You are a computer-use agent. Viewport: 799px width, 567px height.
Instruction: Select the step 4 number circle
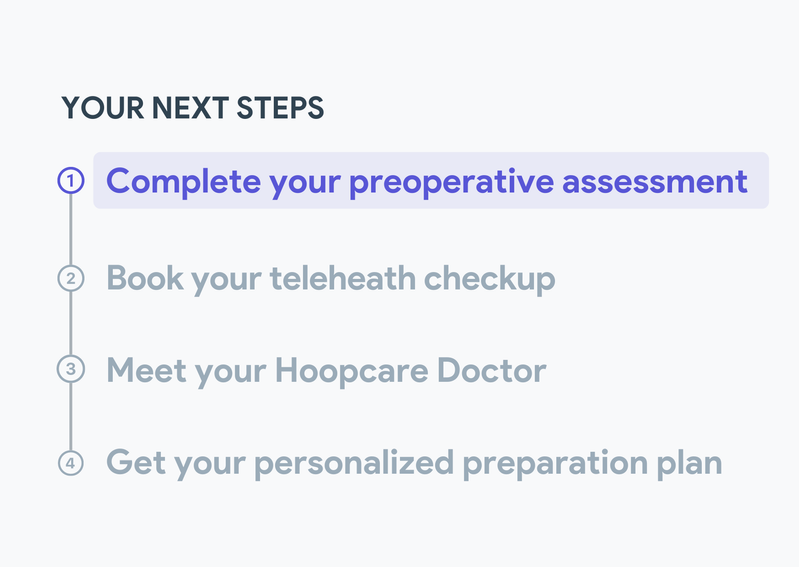[x=70, y=463]
